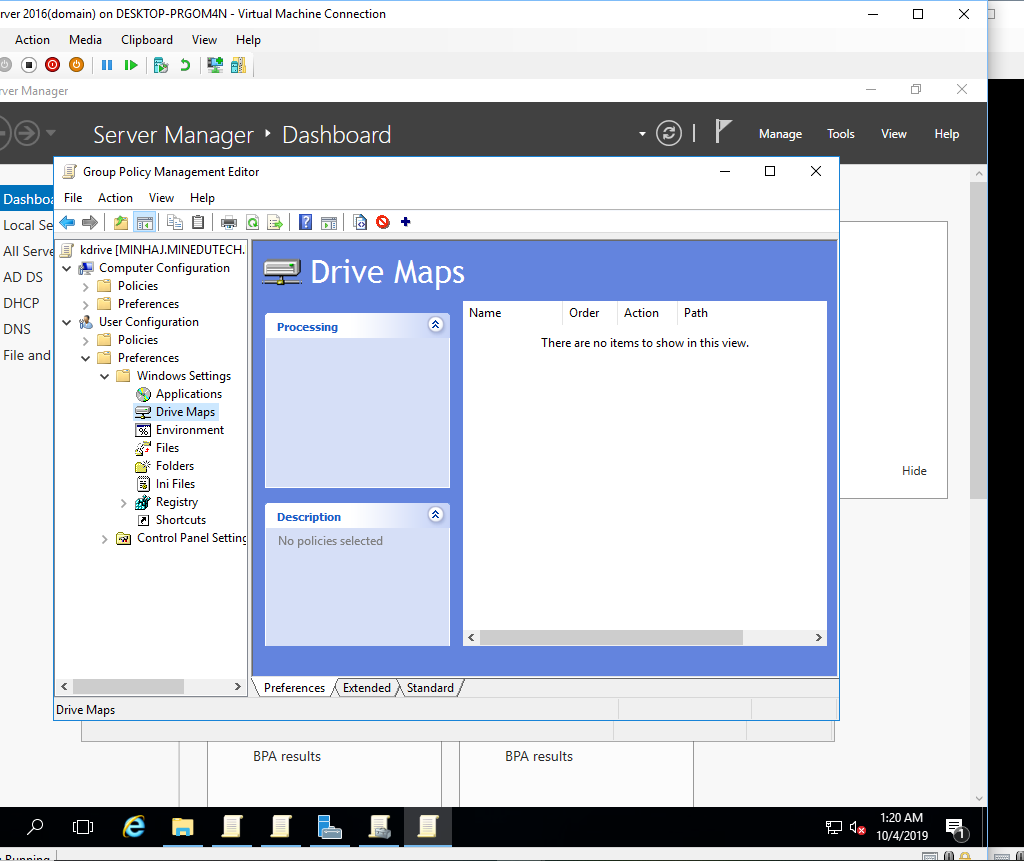Expand Preferences under Computer Configuration
The image size is (1024, 861).
(x=86, y=304)
